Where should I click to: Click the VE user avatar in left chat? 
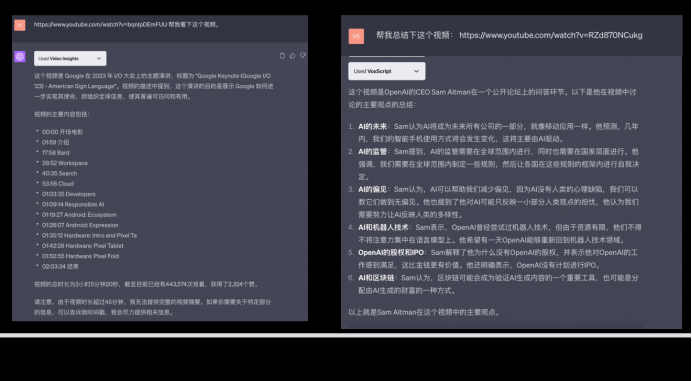click(x=20, y=25)
